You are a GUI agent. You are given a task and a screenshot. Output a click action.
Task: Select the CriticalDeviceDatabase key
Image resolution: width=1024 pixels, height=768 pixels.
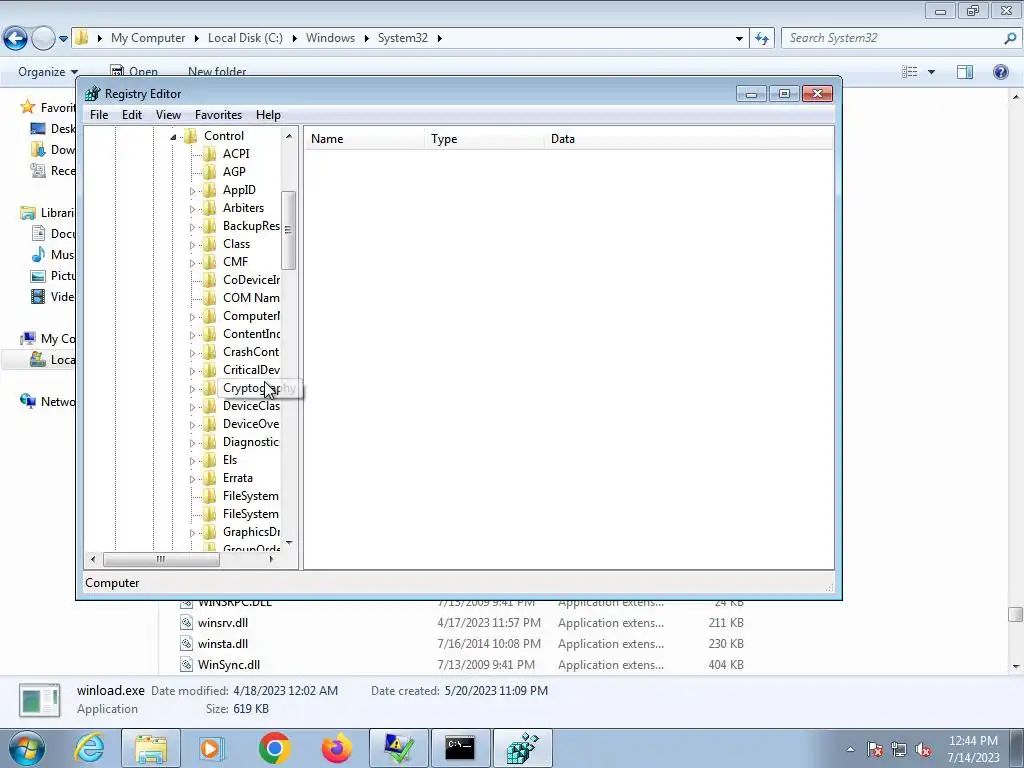coord(251,370)
